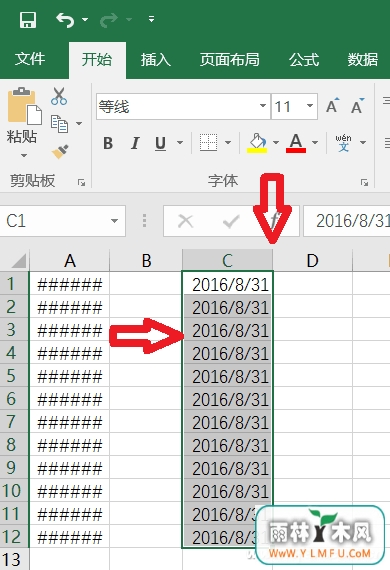390x570 pixels.
Task: Toggle Italic formatting
Action: [135, 143]
